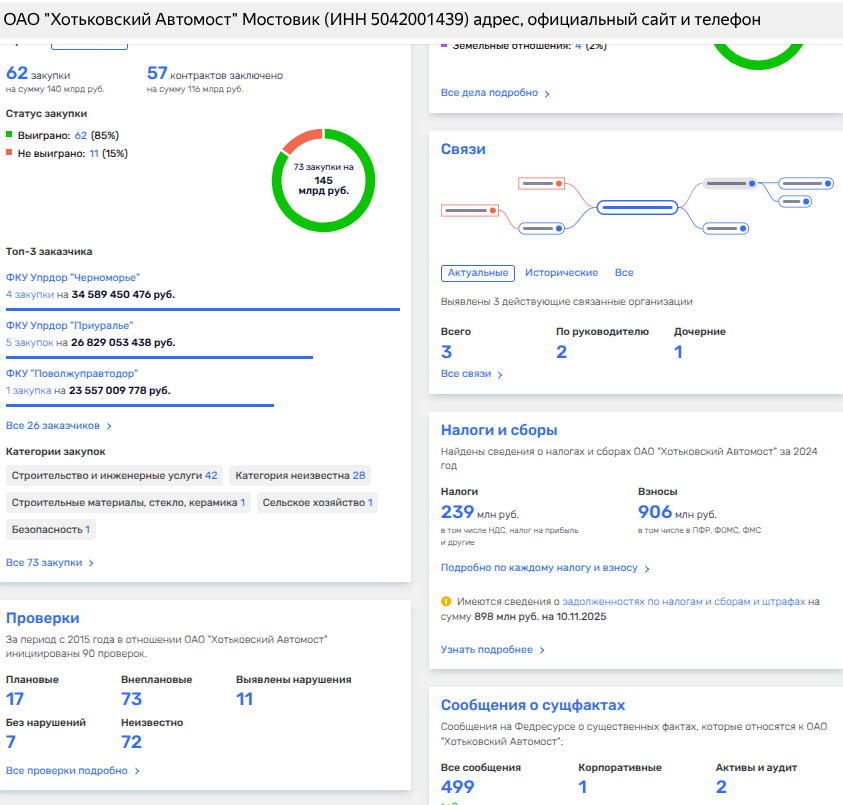This screenshot has height=805, width=843.
Task: Click the central blue node in connections diagram
Action: (637, 208)
